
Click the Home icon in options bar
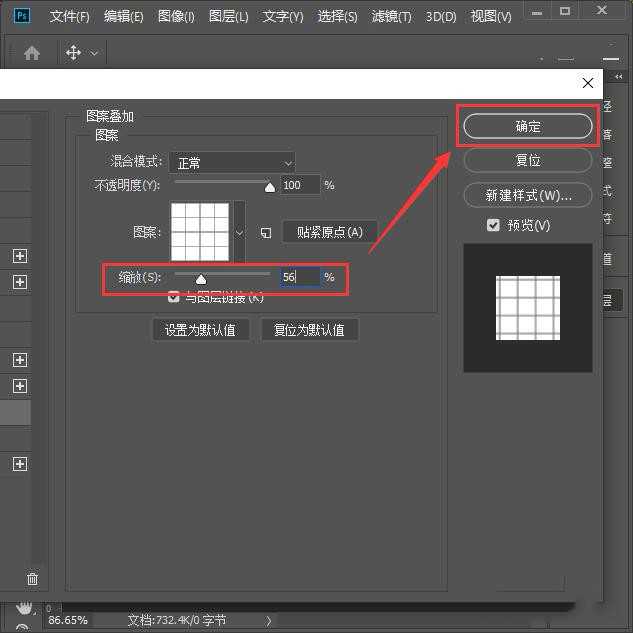click(32, 53)
